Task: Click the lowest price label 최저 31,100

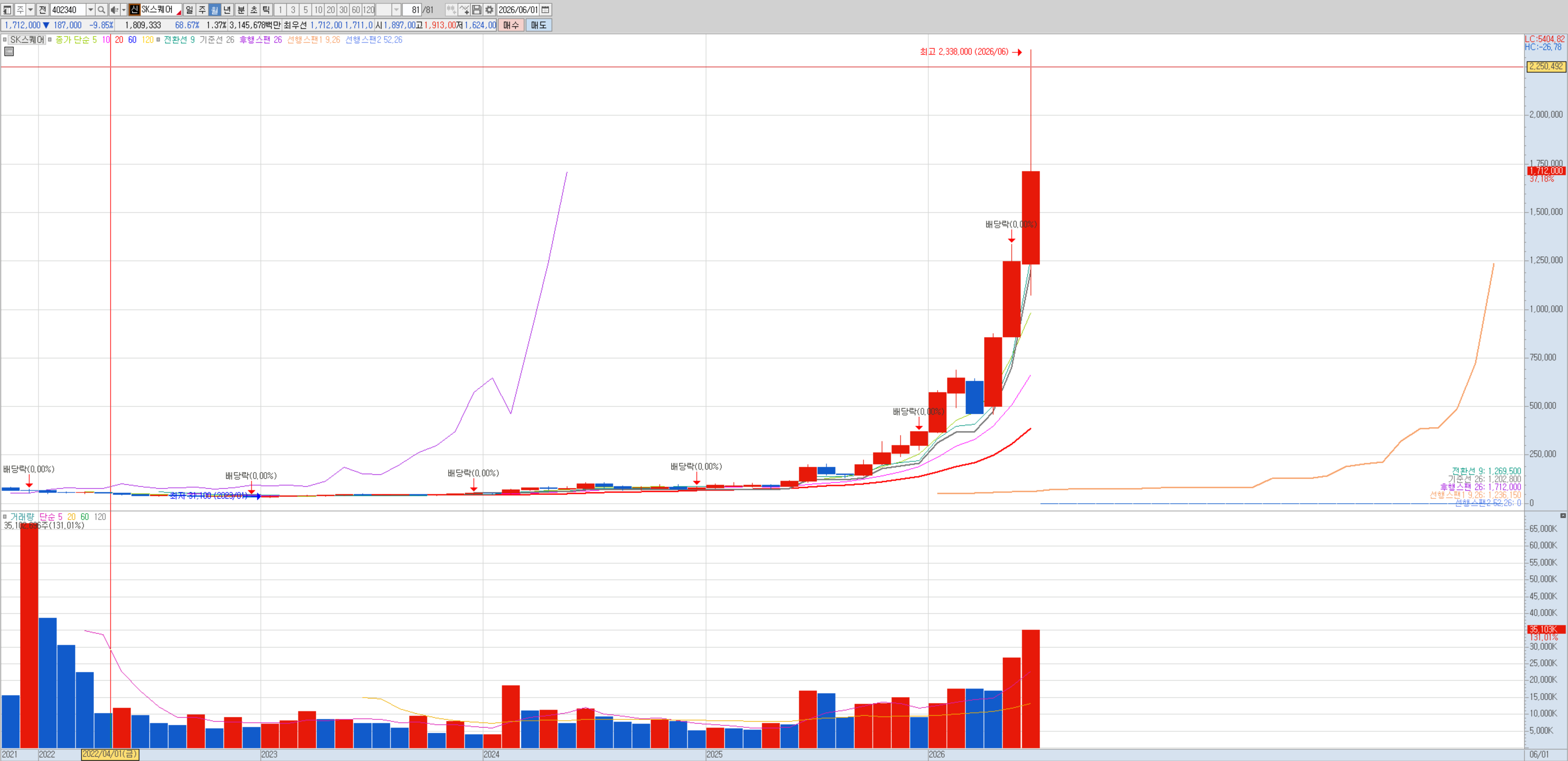Action: (x=209, y=495)
